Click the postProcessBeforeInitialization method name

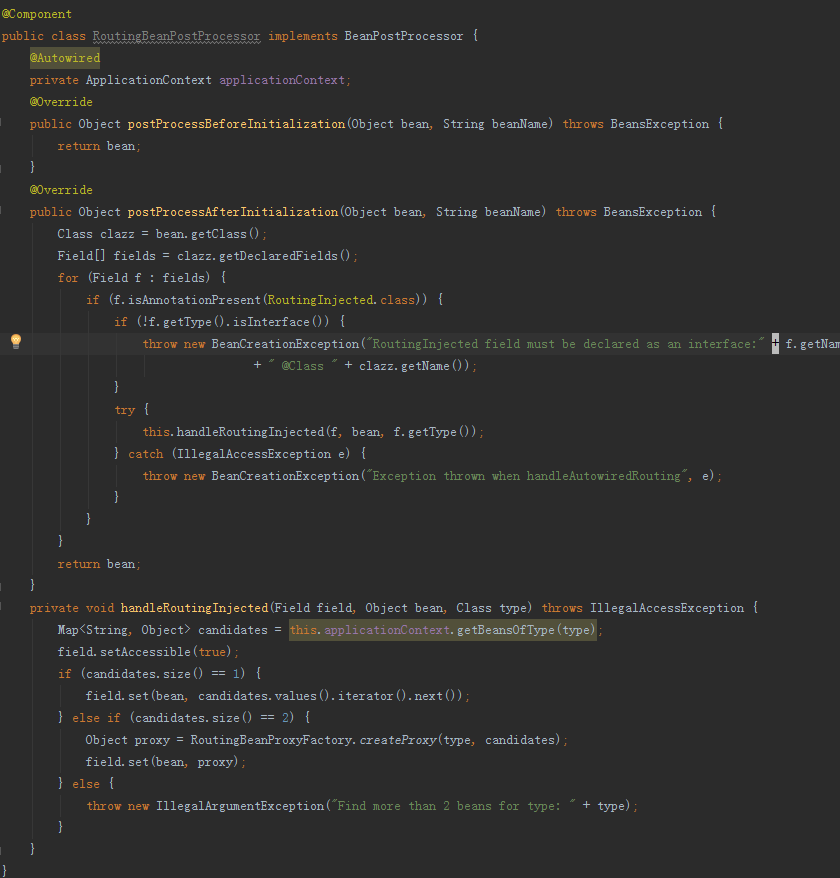pos(236,124)
